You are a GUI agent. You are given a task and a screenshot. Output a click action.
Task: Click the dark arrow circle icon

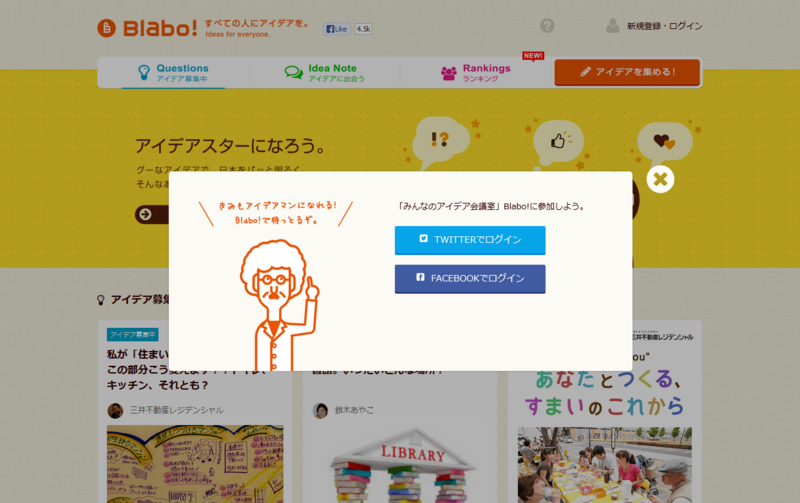[145, 214]
